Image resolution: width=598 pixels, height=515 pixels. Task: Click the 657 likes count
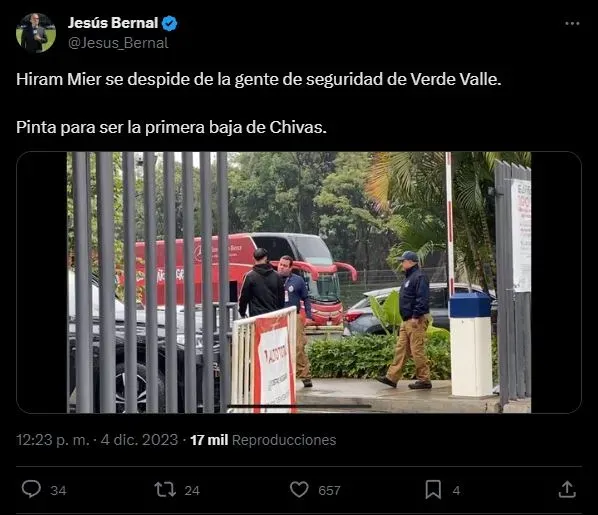329,491
